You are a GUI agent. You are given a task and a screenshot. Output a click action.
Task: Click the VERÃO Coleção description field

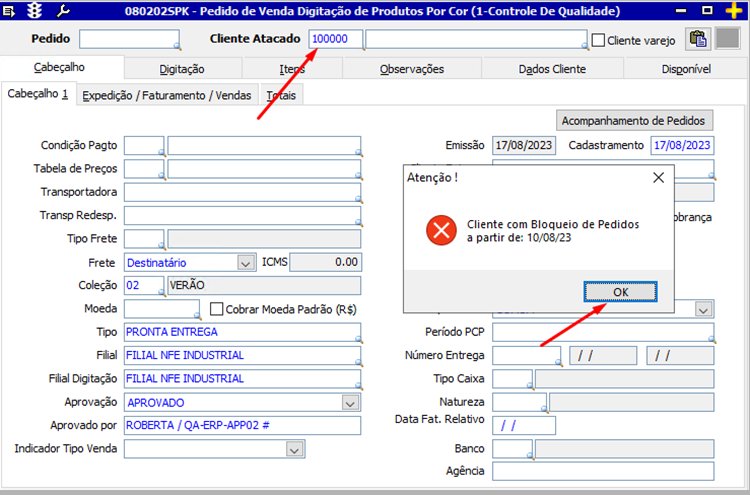[x=264, y=286]
